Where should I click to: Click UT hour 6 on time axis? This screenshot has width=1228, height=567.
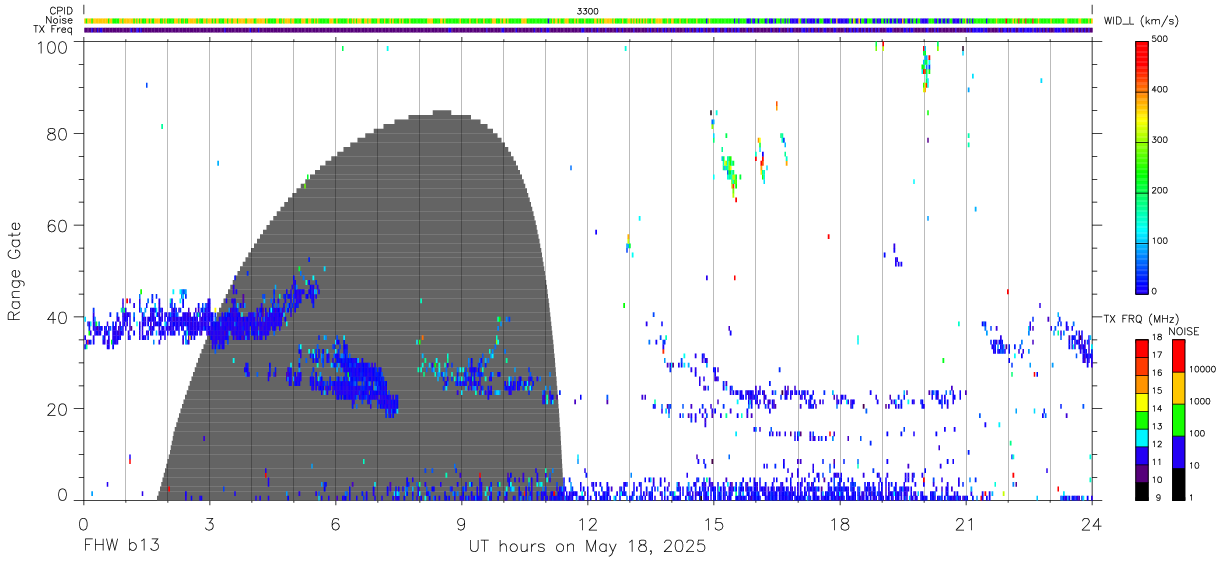click(x=335, y=524)
